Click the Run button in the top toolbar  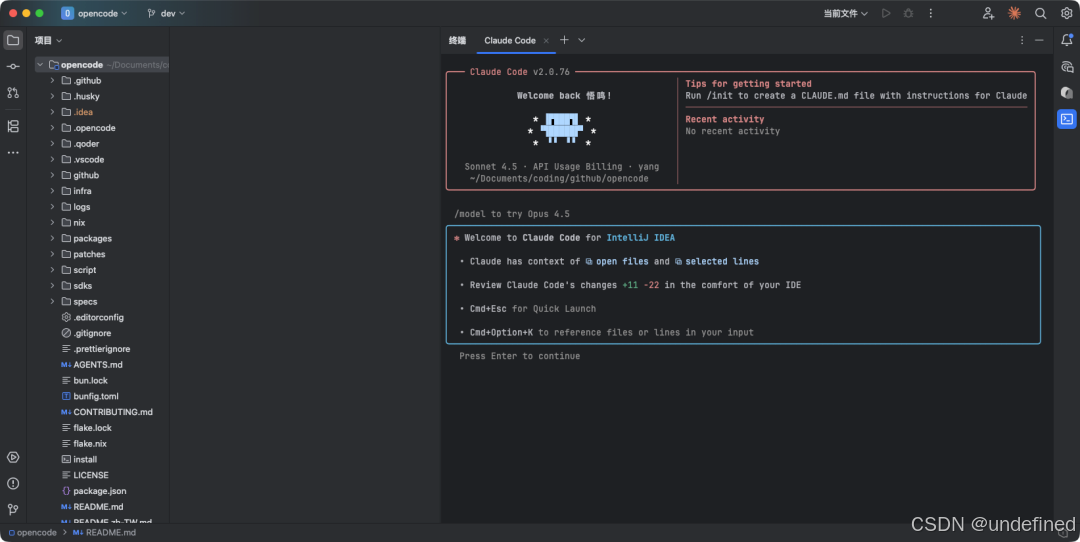pyautogui.click(x=886, y=13)
